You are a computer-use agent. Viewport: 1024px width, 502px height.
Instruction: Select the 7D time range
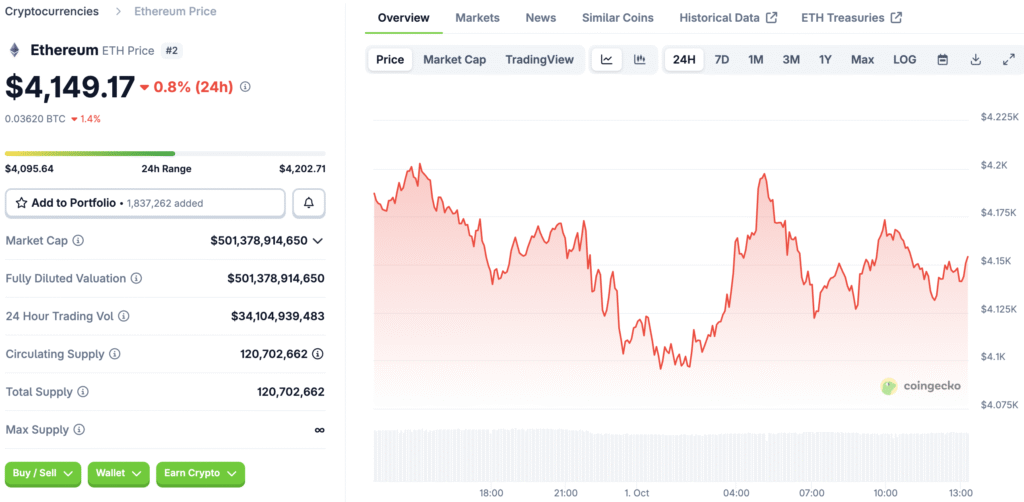tap(722, 60)
